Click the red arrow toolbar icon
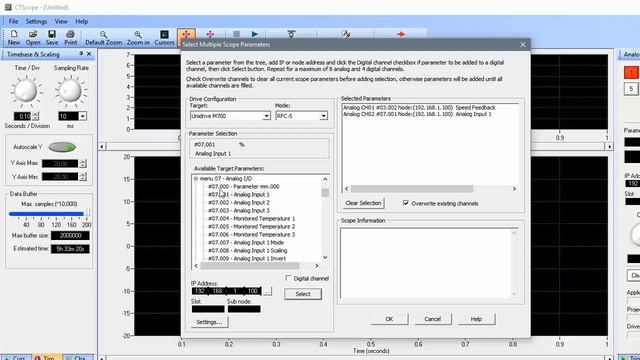Viewport: 640px width, 360px height. [x=401, y=34]
